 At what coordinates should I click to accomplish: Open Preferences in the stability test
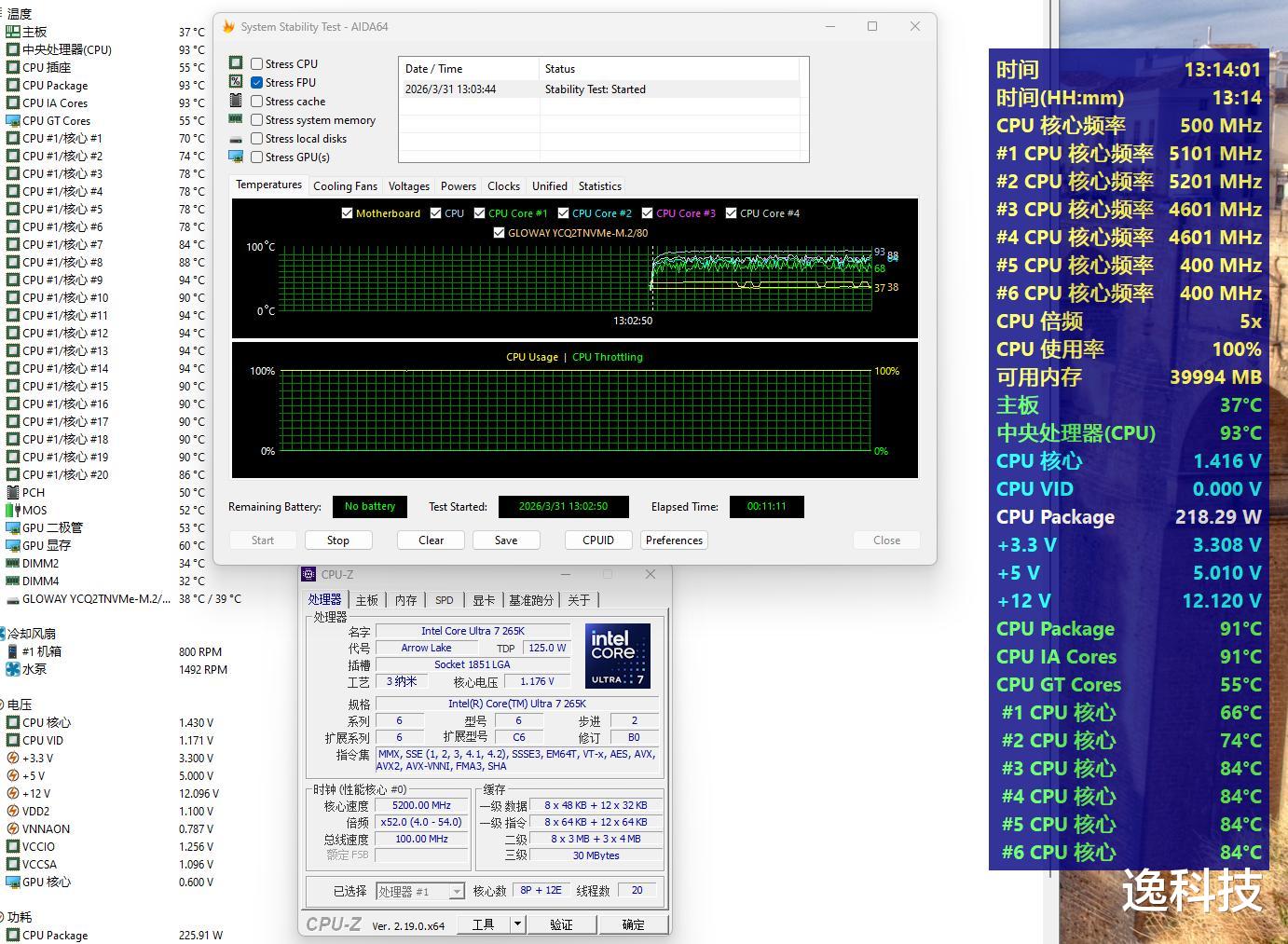pos(674,540)
